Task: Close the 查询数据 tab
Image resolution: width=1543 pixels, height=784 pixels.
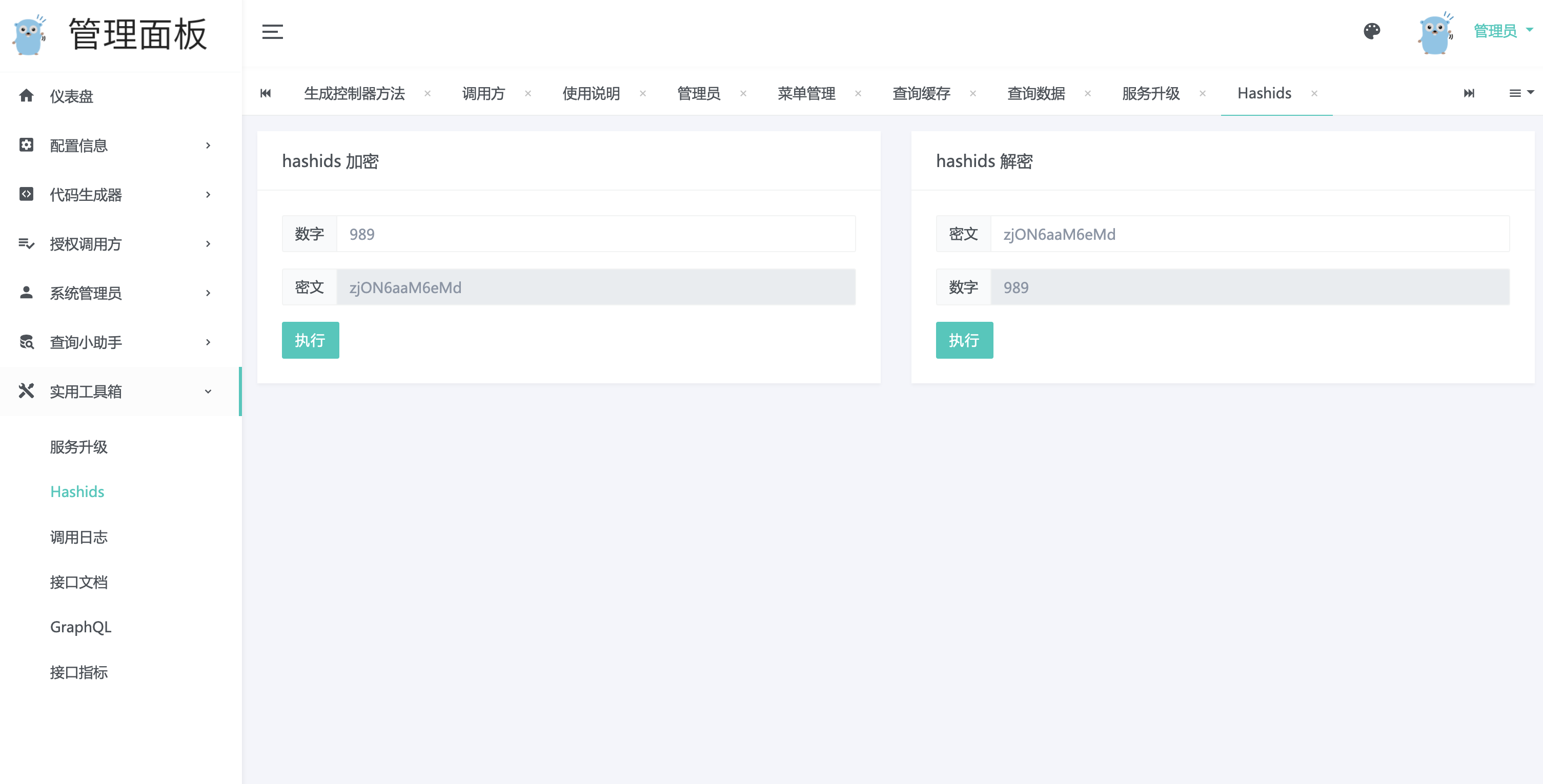Action: coord(1088,93)
